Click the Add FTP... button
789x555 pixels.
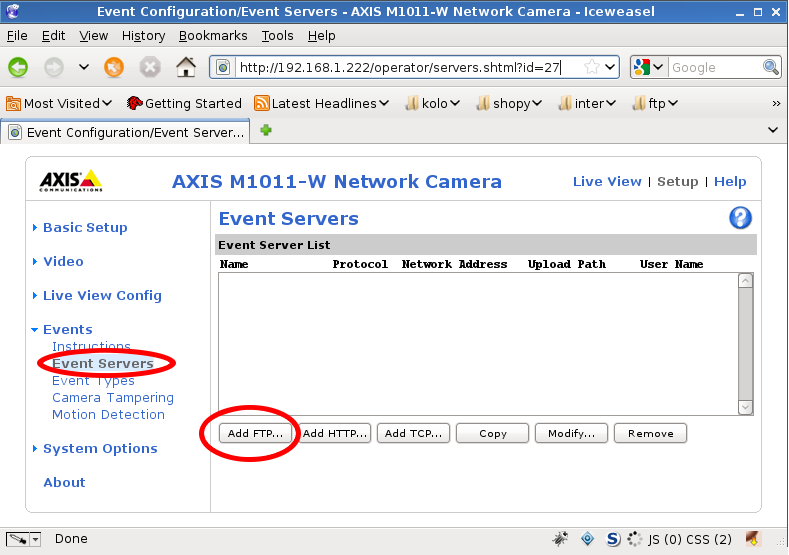coord(255,433)
